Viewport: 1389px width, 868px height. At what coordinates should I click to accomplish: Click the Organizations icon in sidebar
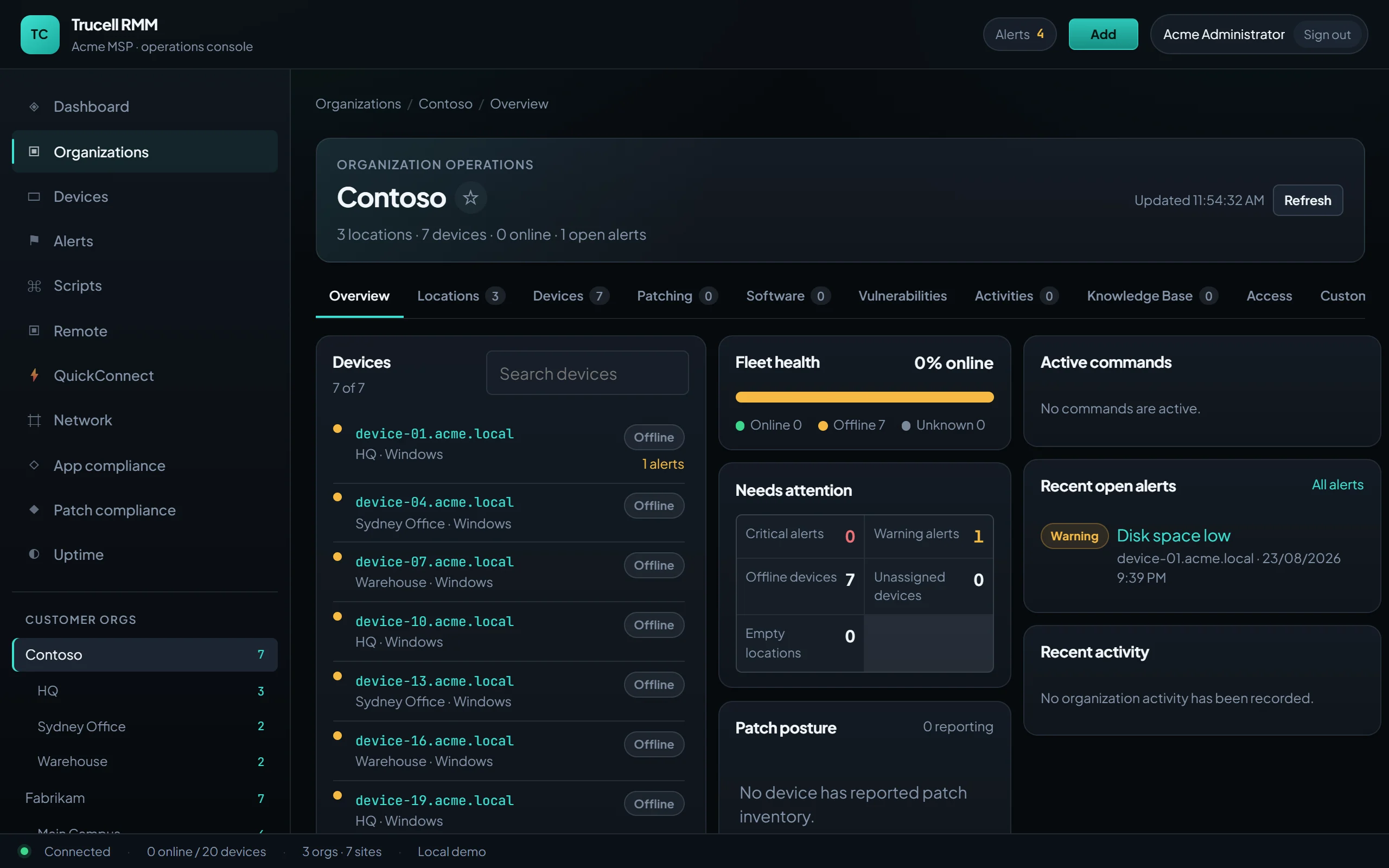34,151
